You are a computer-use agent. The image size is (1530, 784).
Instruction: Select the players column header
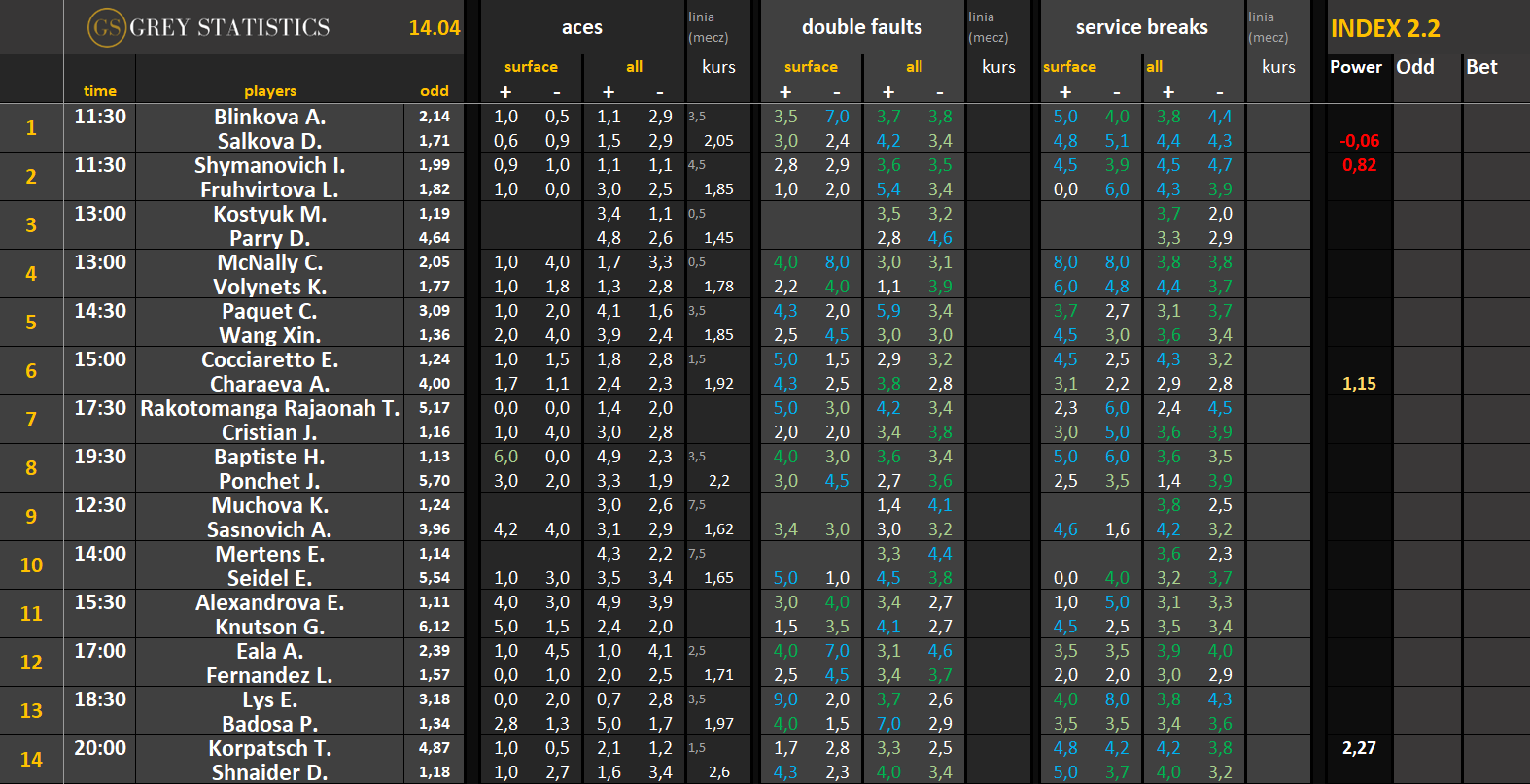[269, 90]
